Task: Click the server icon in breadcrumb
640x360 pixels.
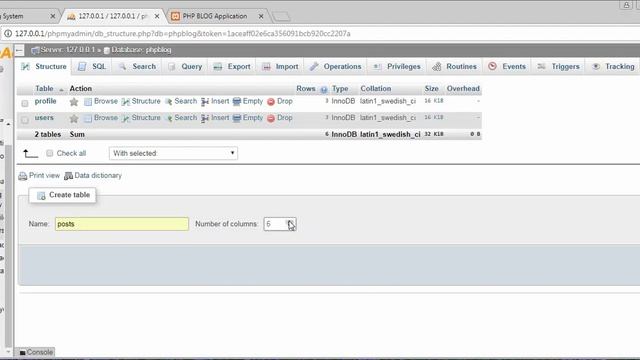Action: point(35,50)
